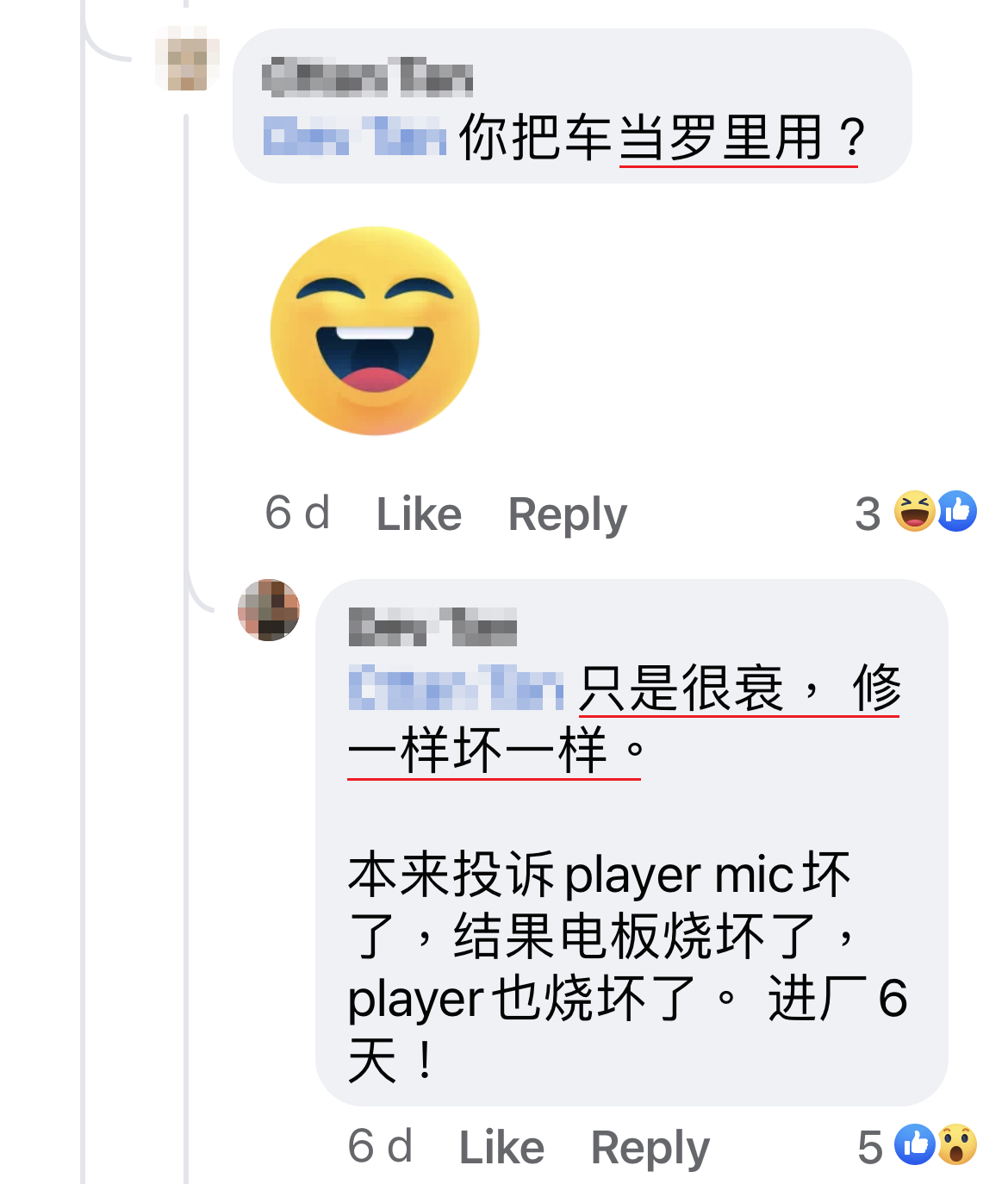1008x1184 pixels.
Task: Click thumbs-up reaction icon beside count 3
Action: [956, 512]
